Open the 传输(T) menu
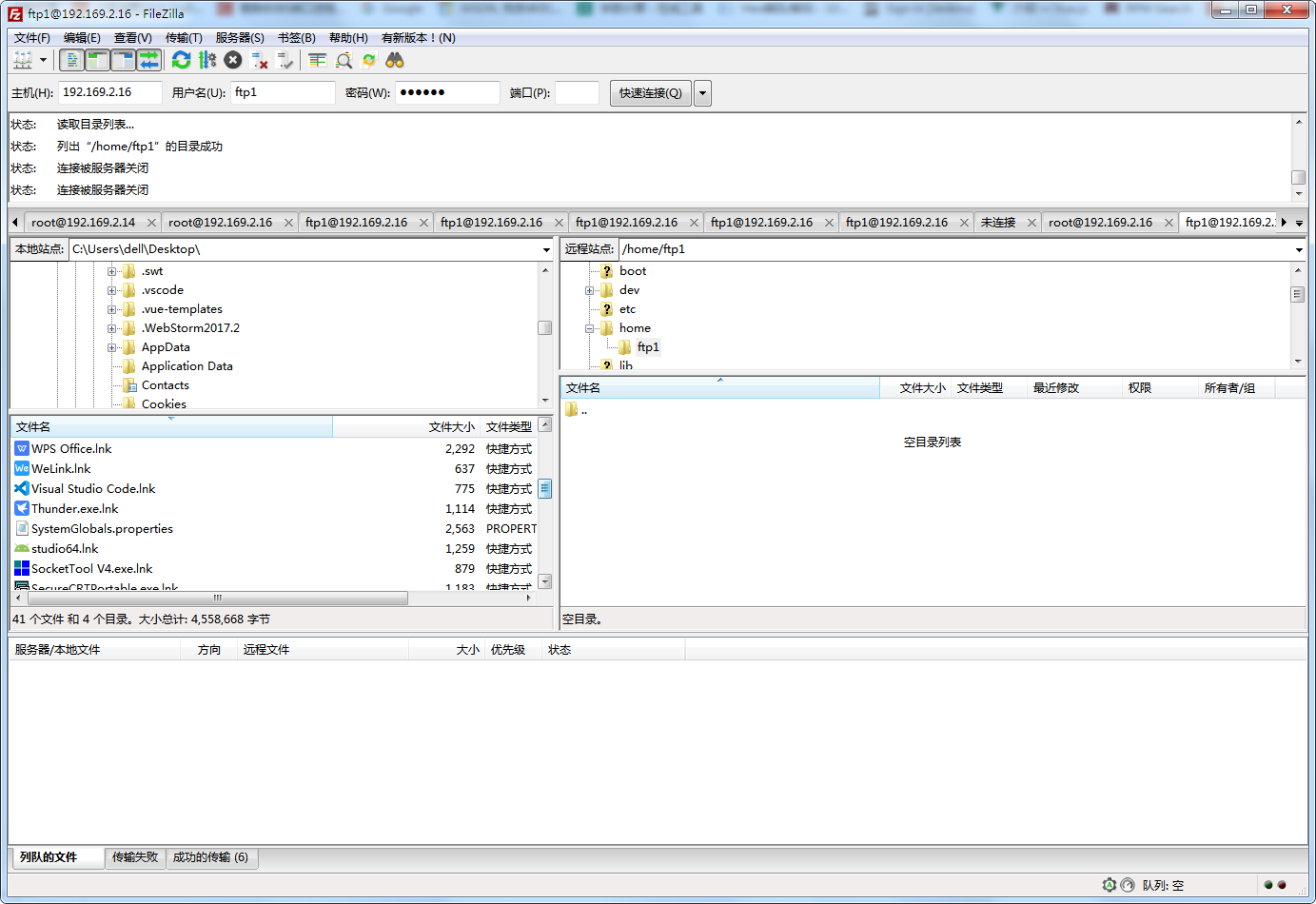Screen dimensions: 1316x904 [x=184, y=38]
